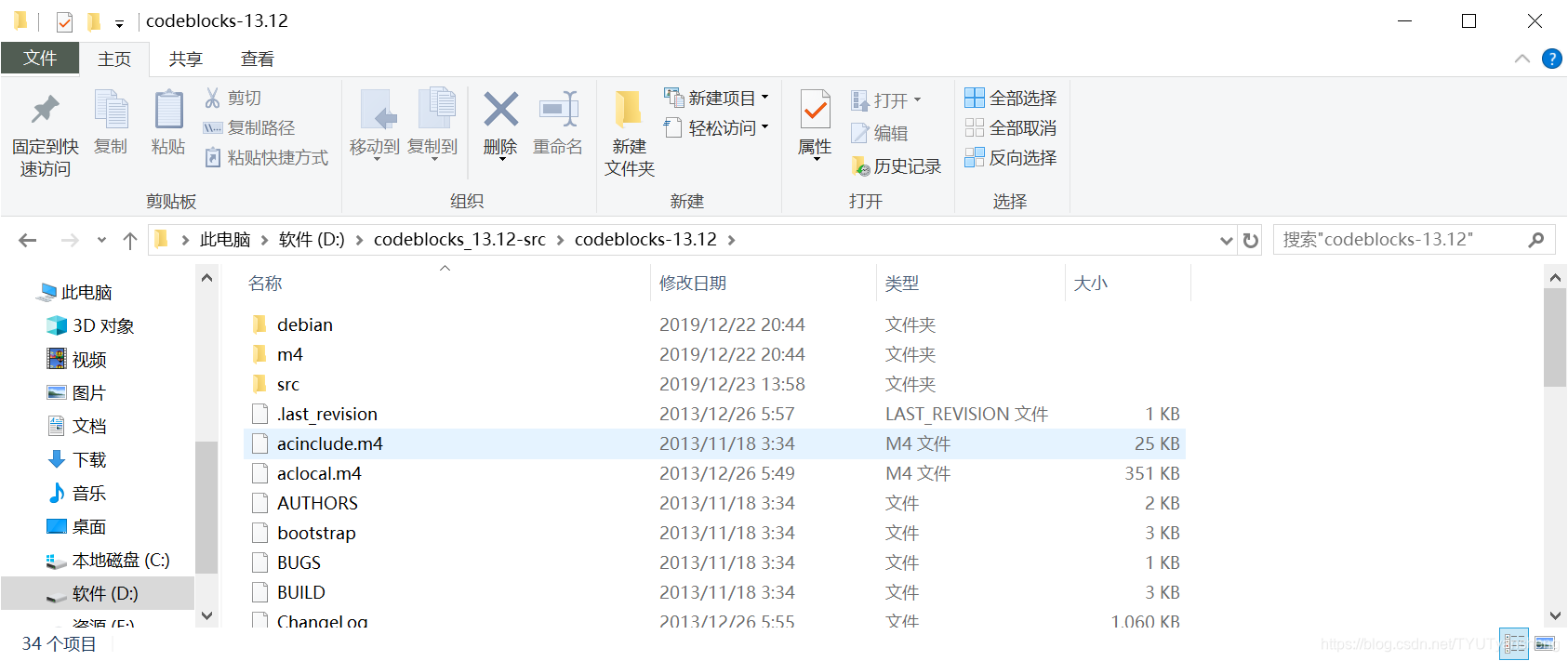
Task: Click Invert selection (反向选择)
Action: tap(1011, 157)
